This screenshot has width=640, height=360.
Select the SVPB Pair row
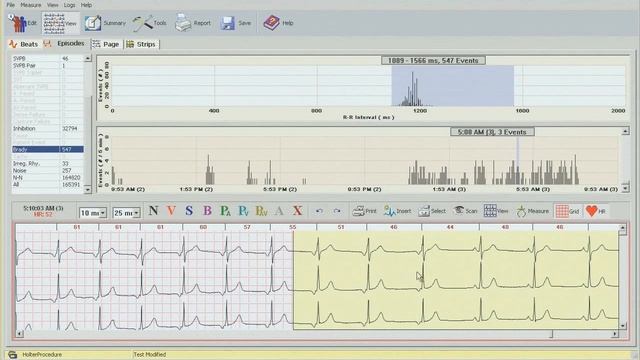[x=48, y=65]
